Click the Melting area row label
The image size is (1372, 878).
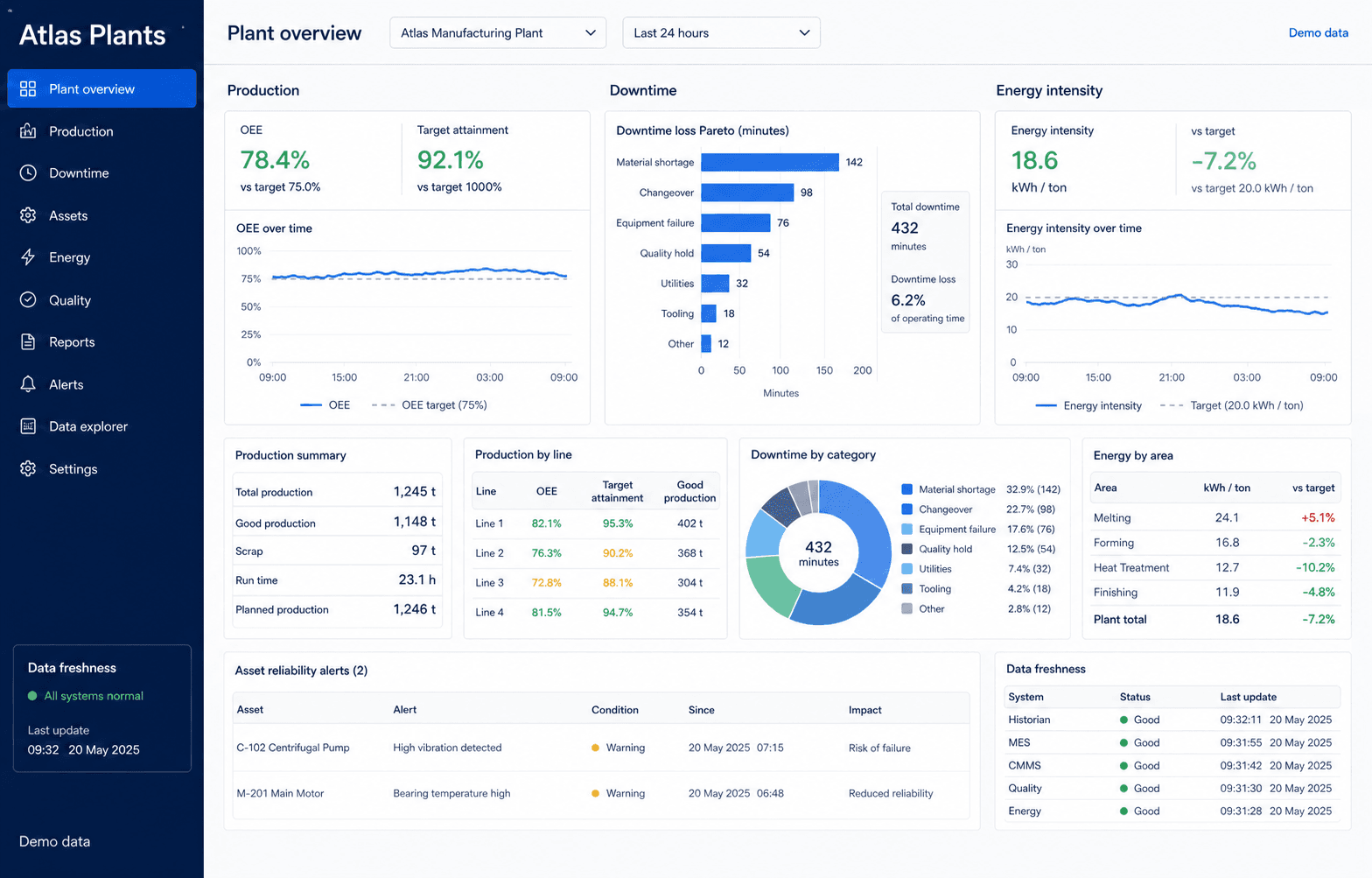pyautogui.click(x=1112, y=518)
